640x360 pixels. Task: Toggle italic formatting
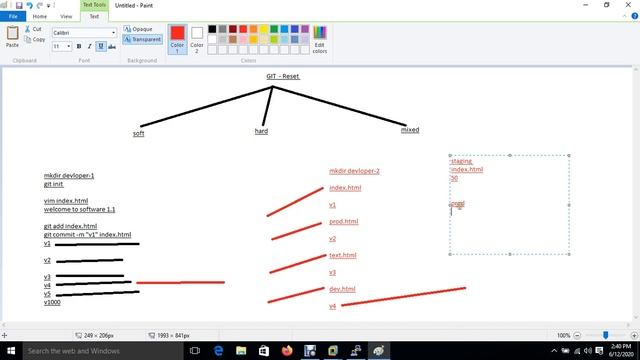(x=89, y=46)
